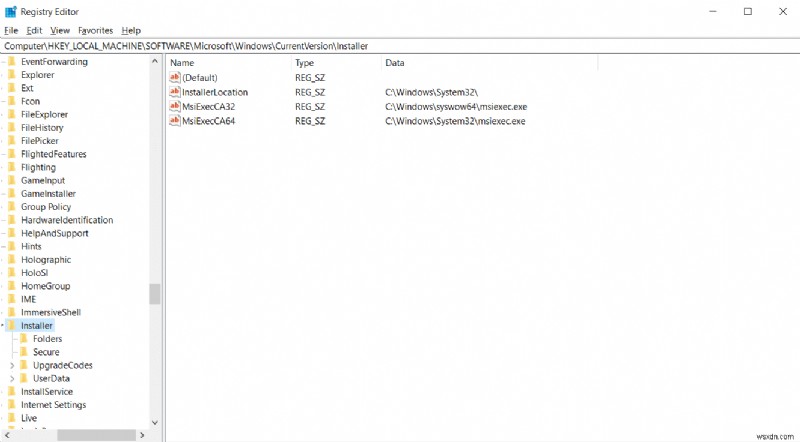Select the InstallerLocation value name
Screen dimensions: 800x442
215,92
